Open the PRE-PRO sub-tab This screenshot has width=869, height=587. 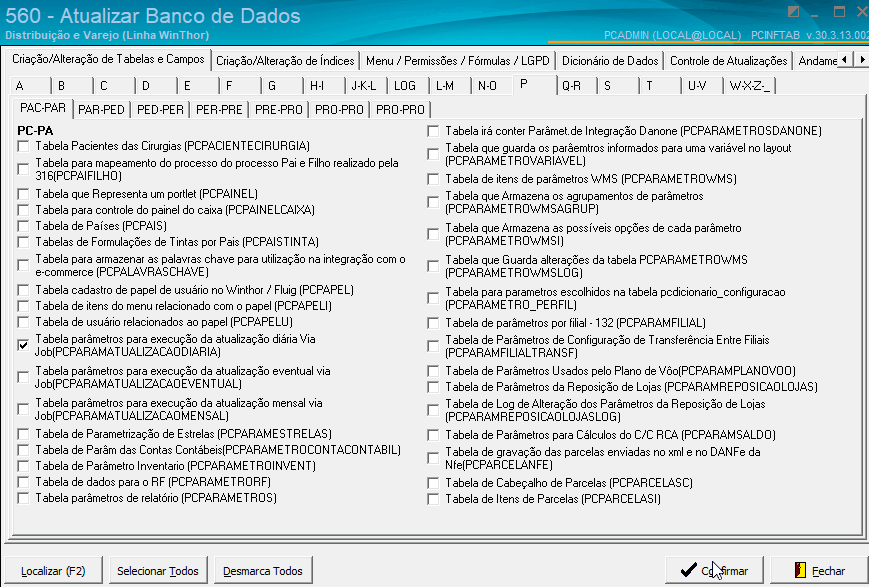[x=279, y=110]
